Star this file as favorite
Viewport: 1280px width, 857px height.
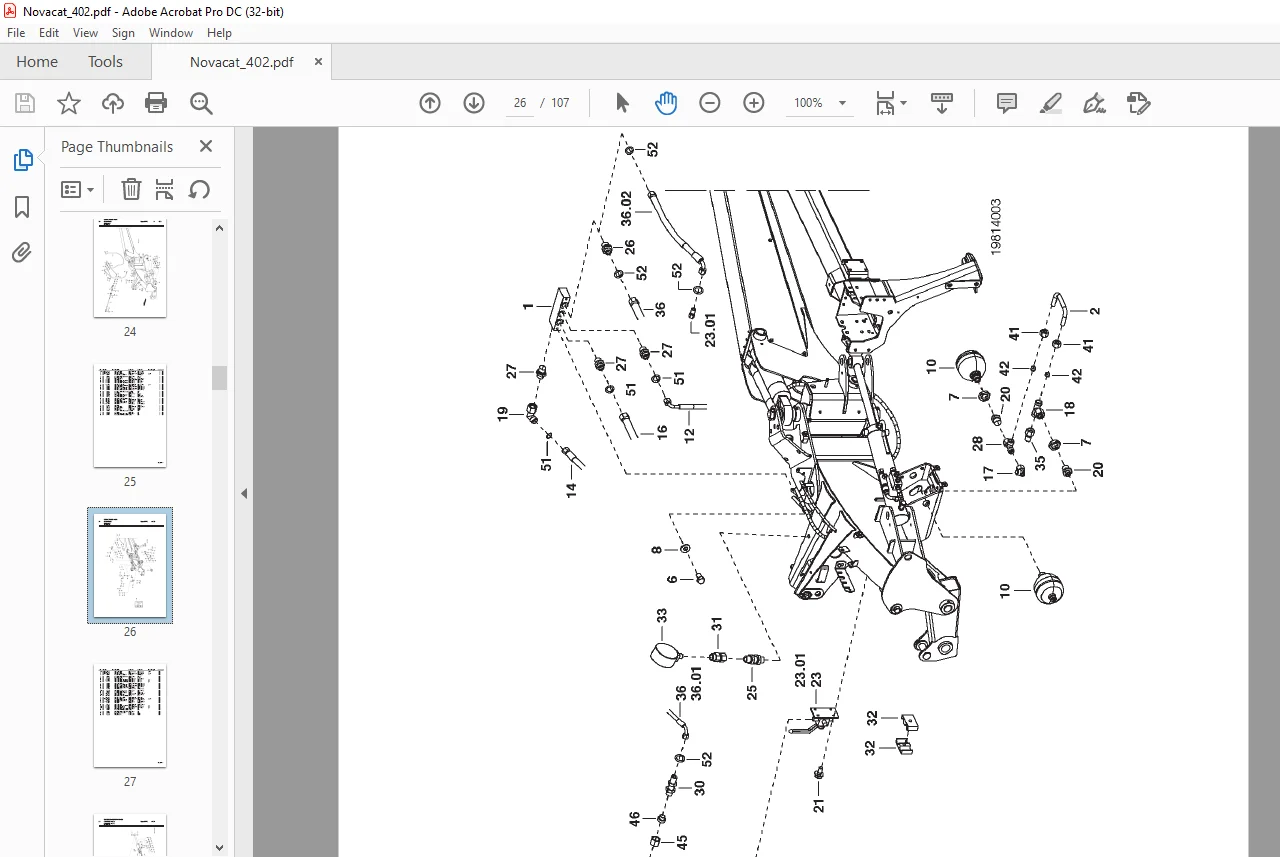coord(68,103)
